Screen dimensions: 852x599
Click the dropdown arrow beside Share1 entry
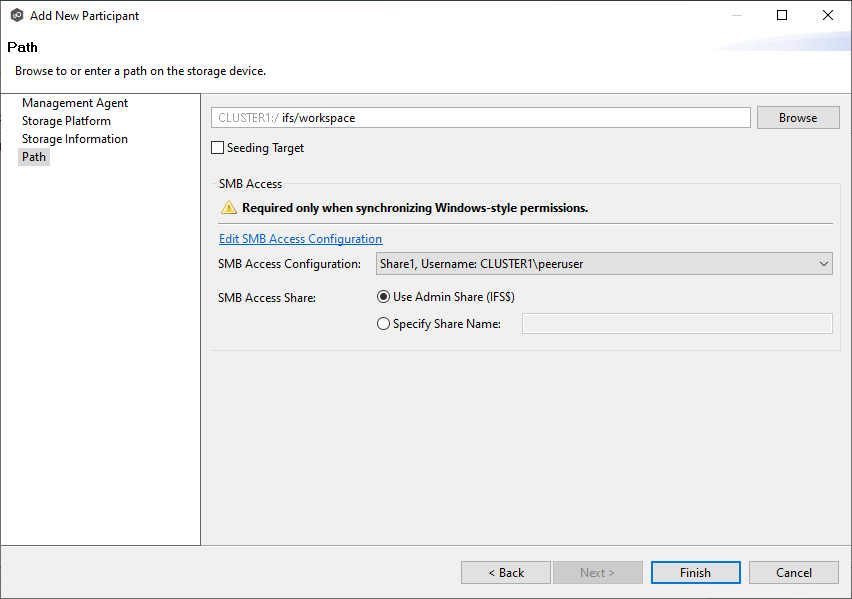pos(823,264)
